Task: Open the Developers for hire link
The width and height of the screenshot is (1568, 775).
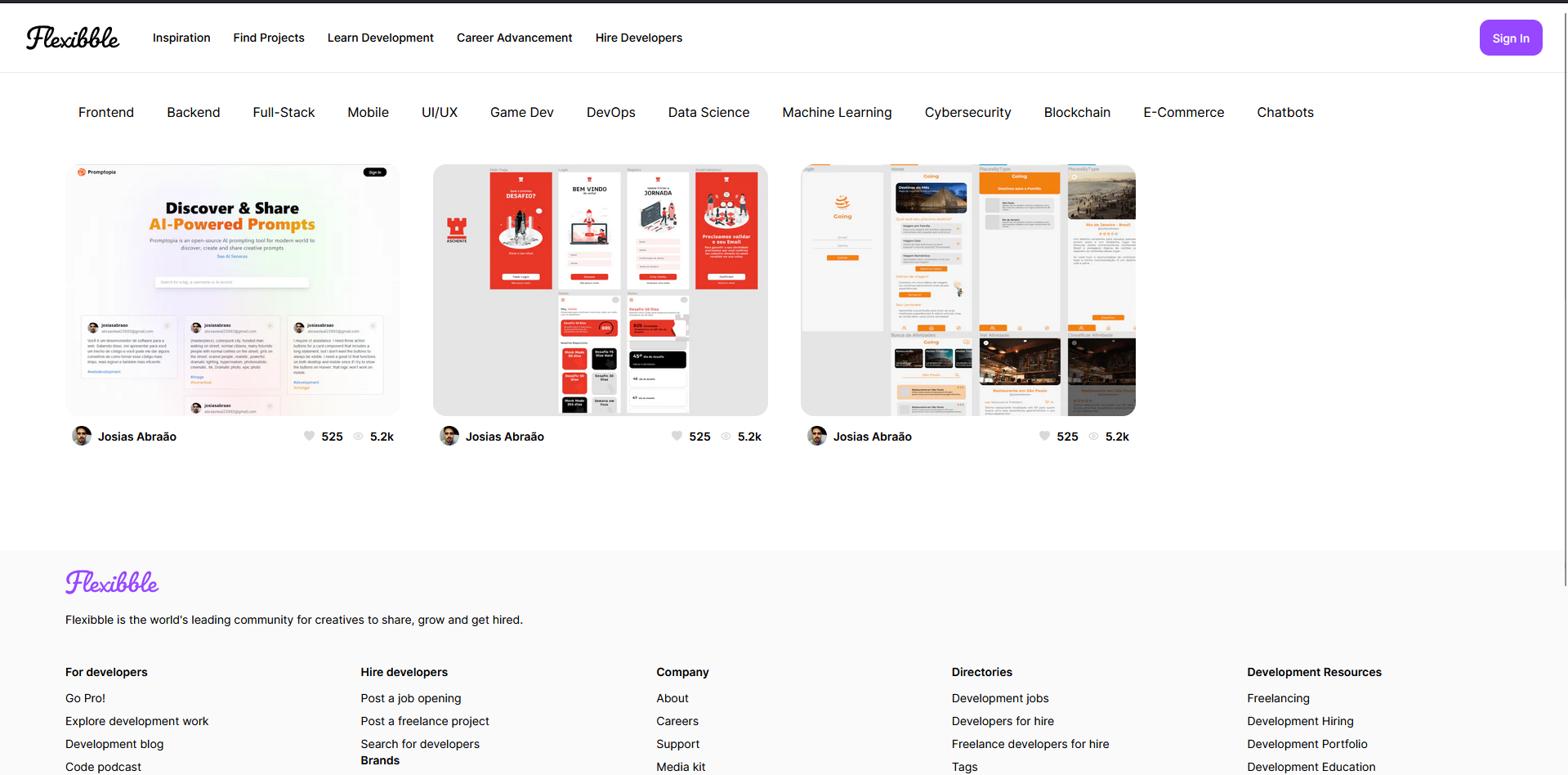Action: point(1003,721)
